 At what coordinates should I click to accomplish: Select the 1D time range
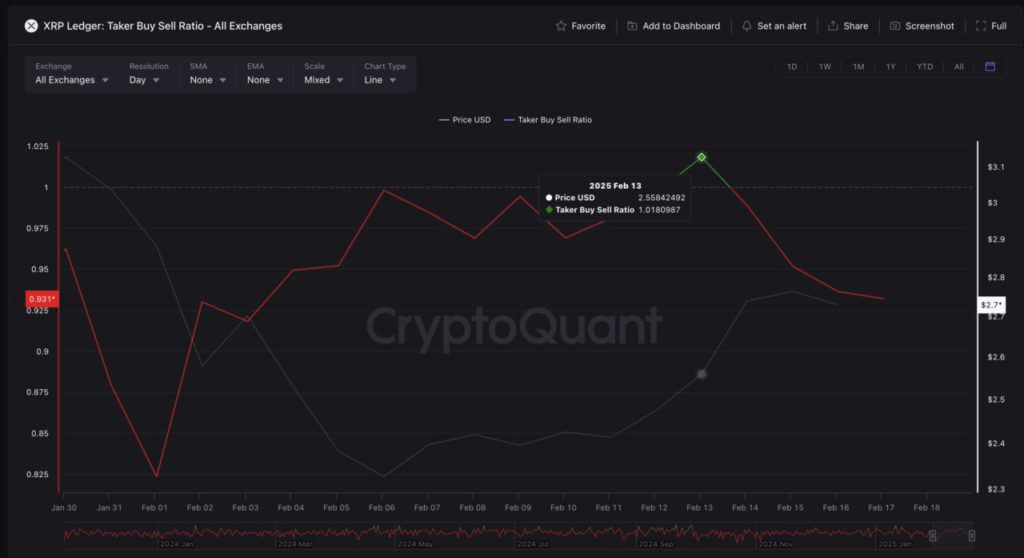point(792,67)
